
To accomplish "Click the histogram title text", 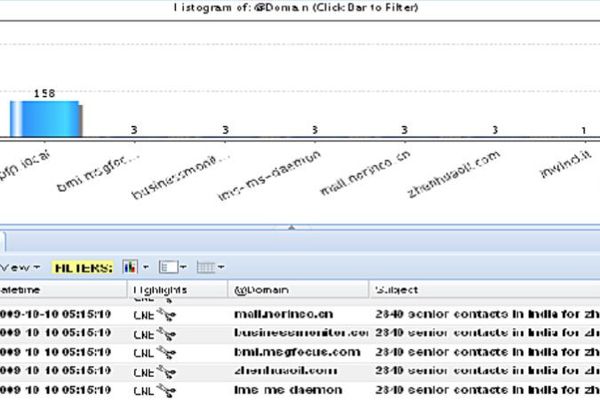I will click(x=296, y=7).
